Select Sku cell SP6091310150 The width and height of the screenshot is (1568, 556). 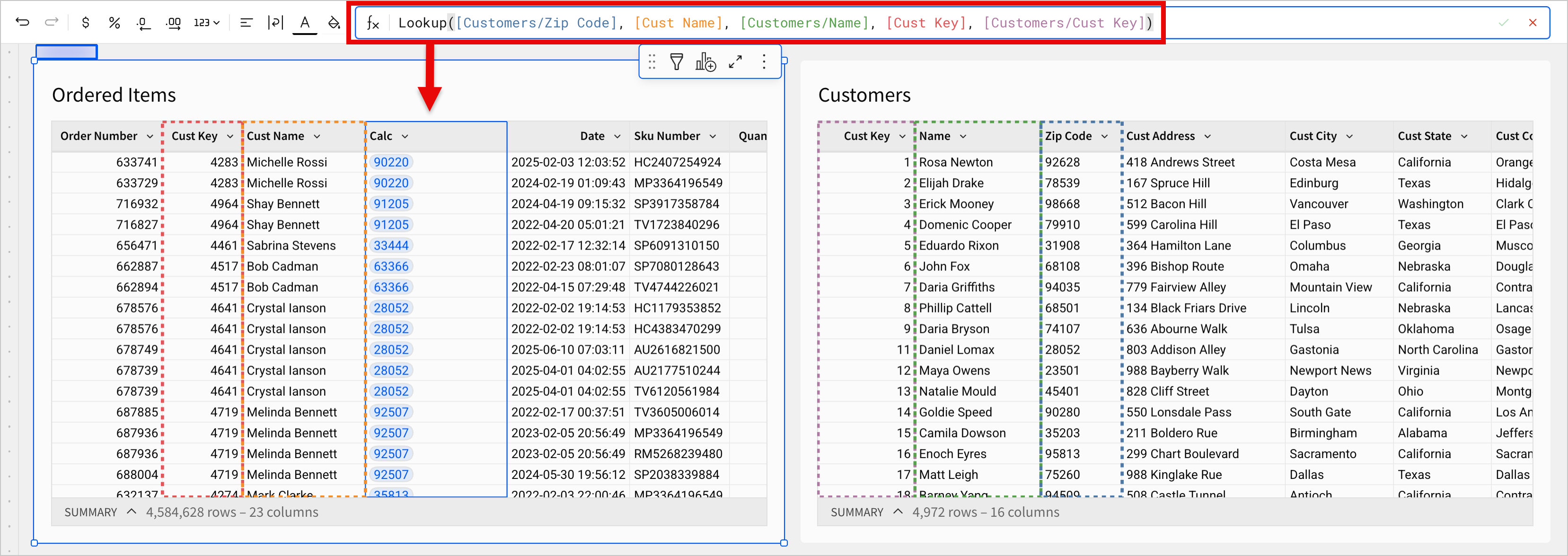pos(678,246)
